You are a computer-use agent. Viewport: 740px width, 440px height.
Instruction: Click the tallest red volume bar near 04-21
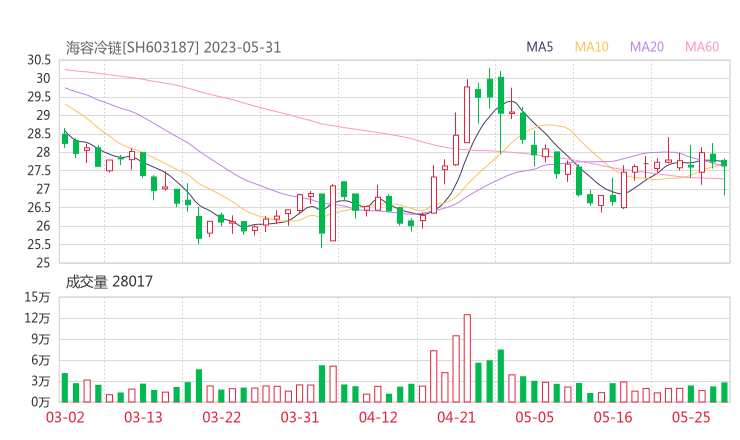[x=467, y=358]
